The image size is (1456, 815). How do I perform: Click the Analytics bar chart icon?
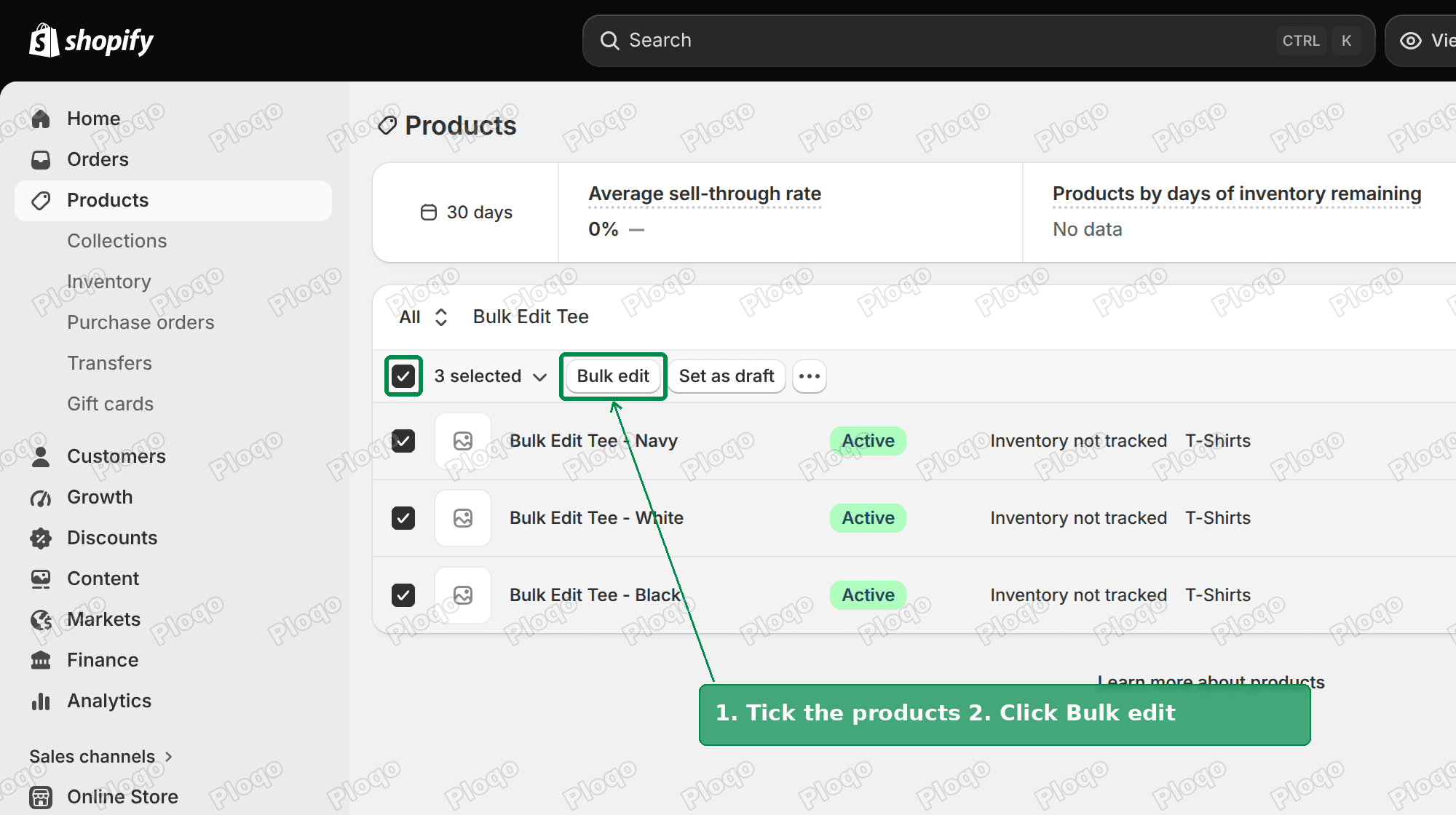pyautogui.click(x=41, y=701)
